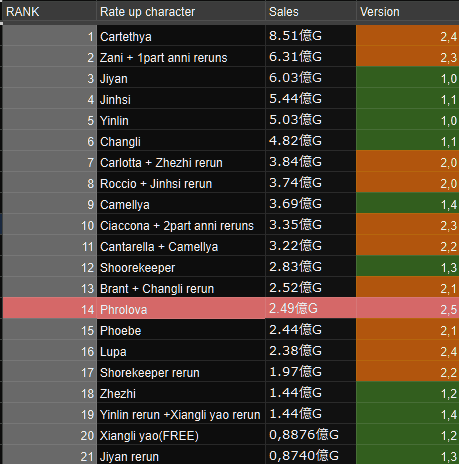459x464 pixels.
Task: Click the rank 21 Jiyan rerun cell
Action: point(181,455)
